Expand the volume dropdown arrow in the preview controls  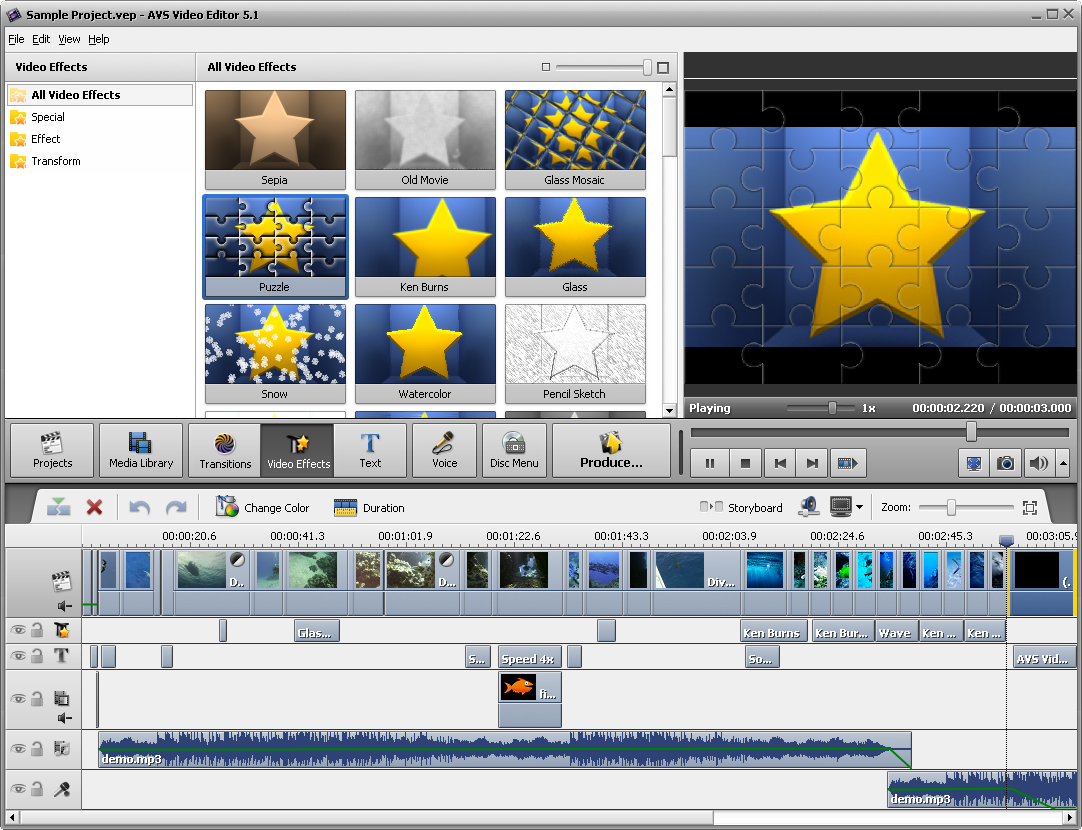1062,463
